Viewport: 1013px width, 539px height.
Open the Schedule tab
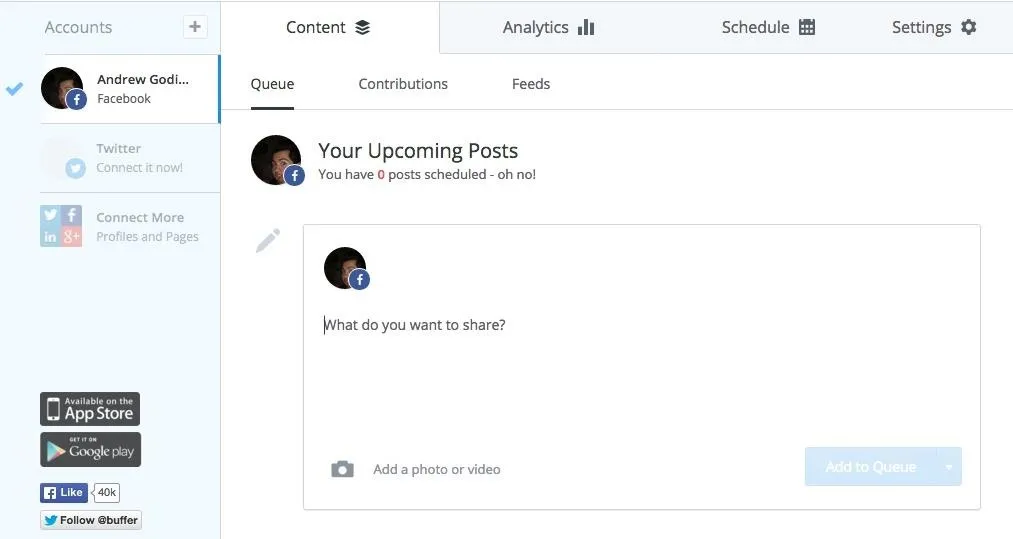pos(768,27)
